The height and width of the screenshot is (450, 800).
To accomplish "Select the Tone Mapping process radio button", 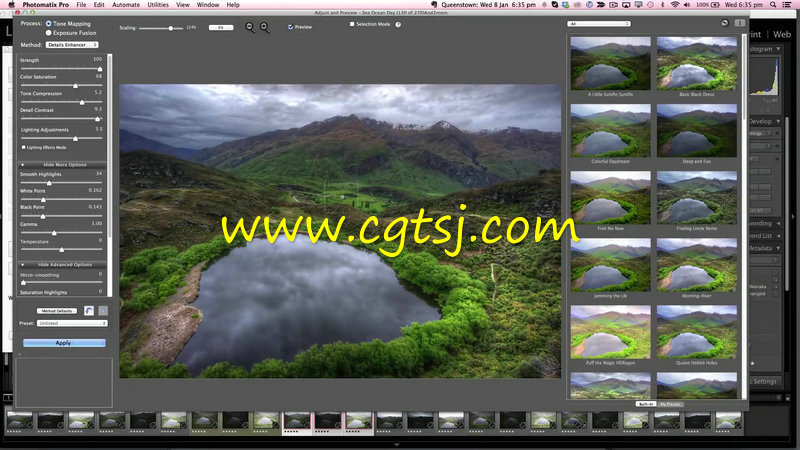I will (x=48, y=23).
